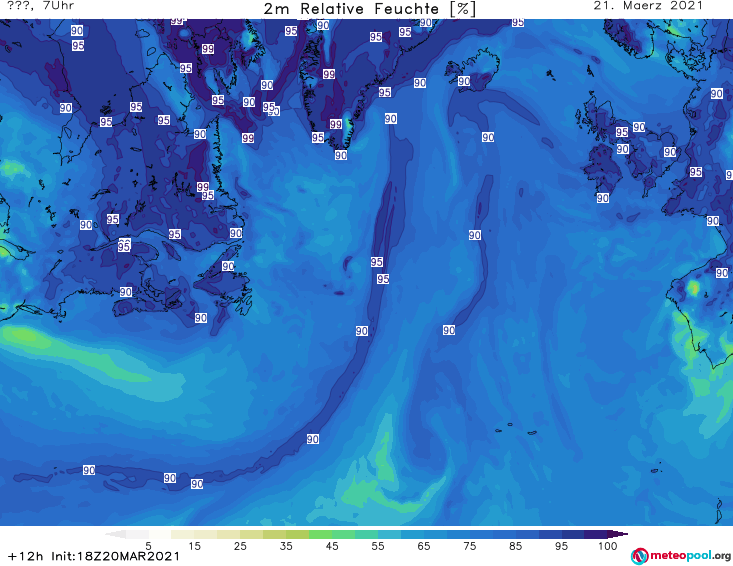
Task: Click the '35' label on the colorbar
Action: pyautogui.click(x=286, y=546)
